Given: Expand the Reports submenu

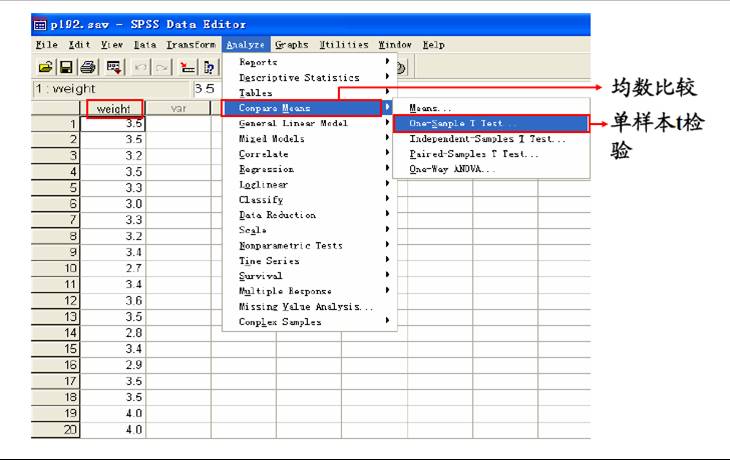Looking at the screenshot, I should pos(310,62).
